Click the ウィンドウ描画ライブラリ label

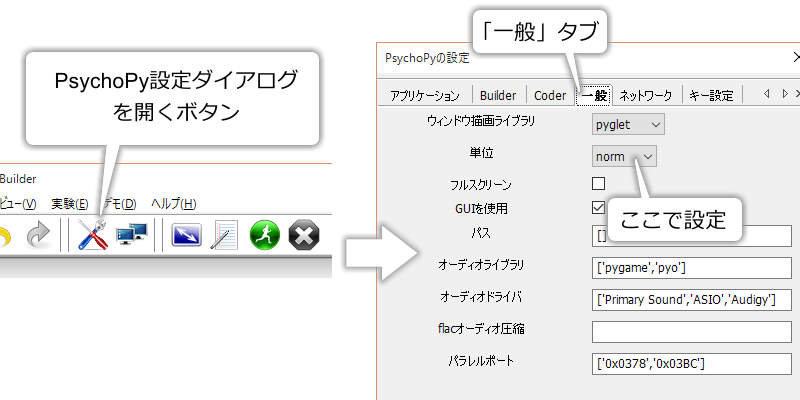[x=481, y=121]
